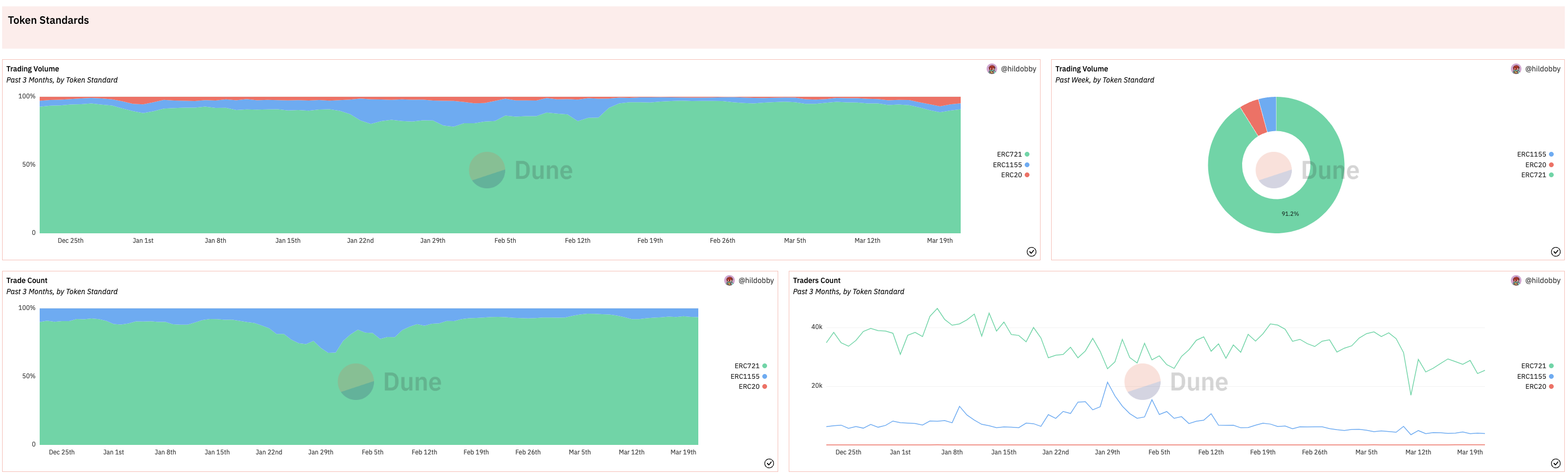1568x474 pixels.
Task: Click the checkmark icon in Trade Count panel
Action: (x=769, y=463)
